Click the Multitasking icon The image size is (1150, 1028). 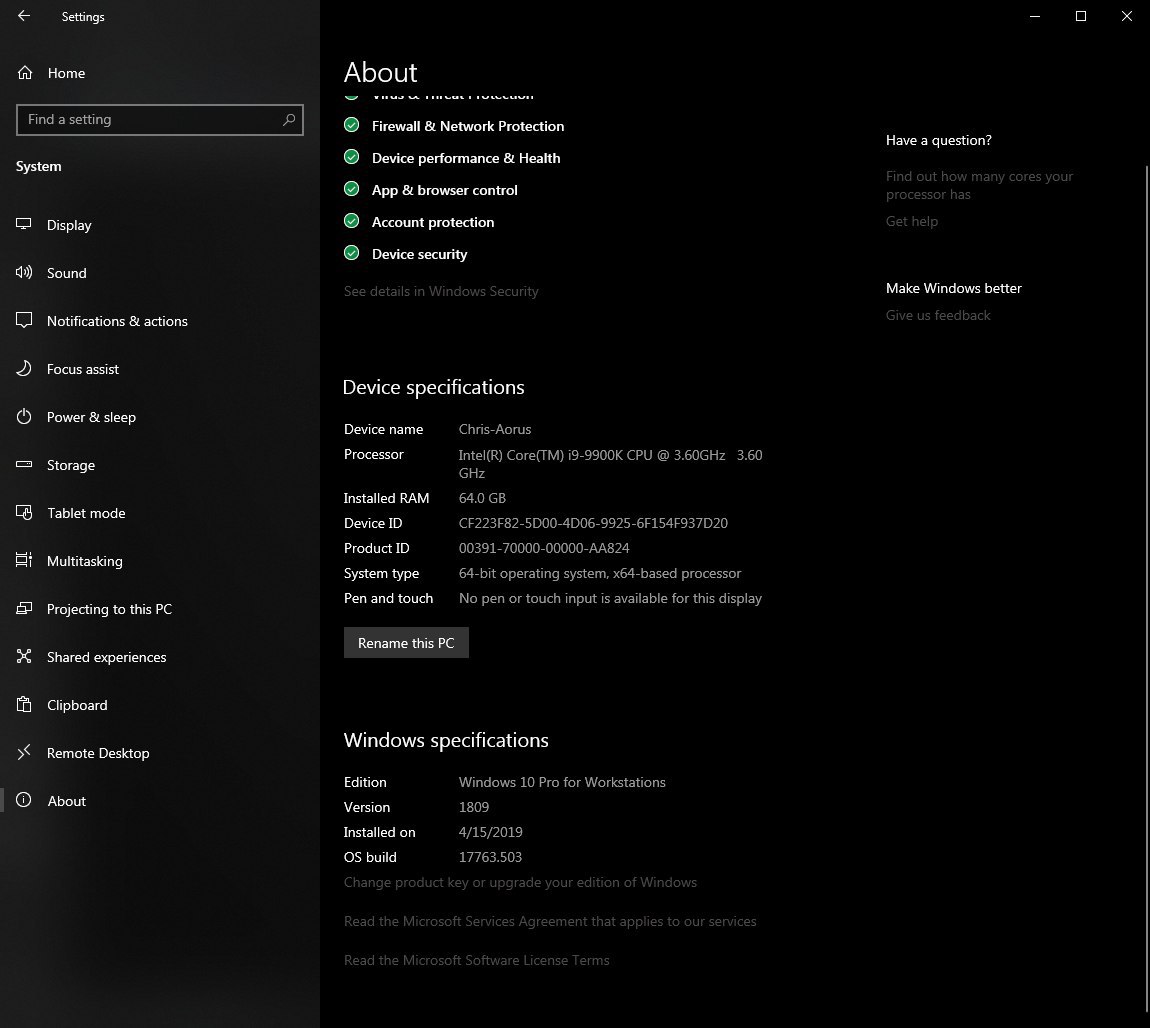coord(24,560)
